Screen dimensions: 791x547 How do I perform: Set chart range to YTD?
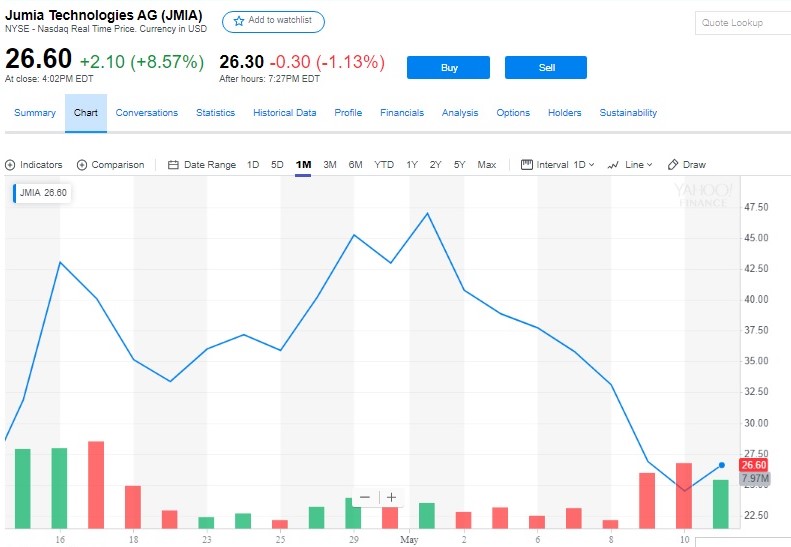[384, 165]
